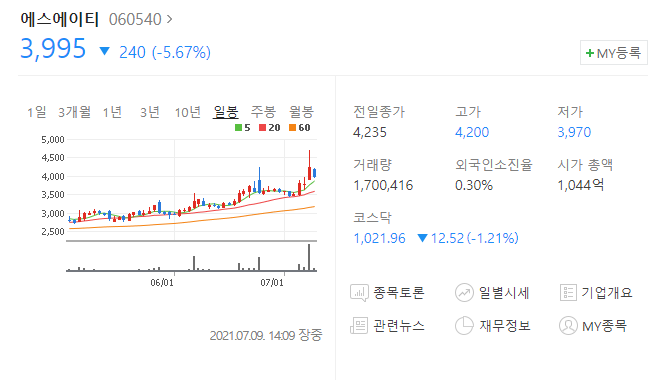This screenshot has height=380, width=662.
Task: Switch chart to 1일 view
Action: (x=37, y=112)
